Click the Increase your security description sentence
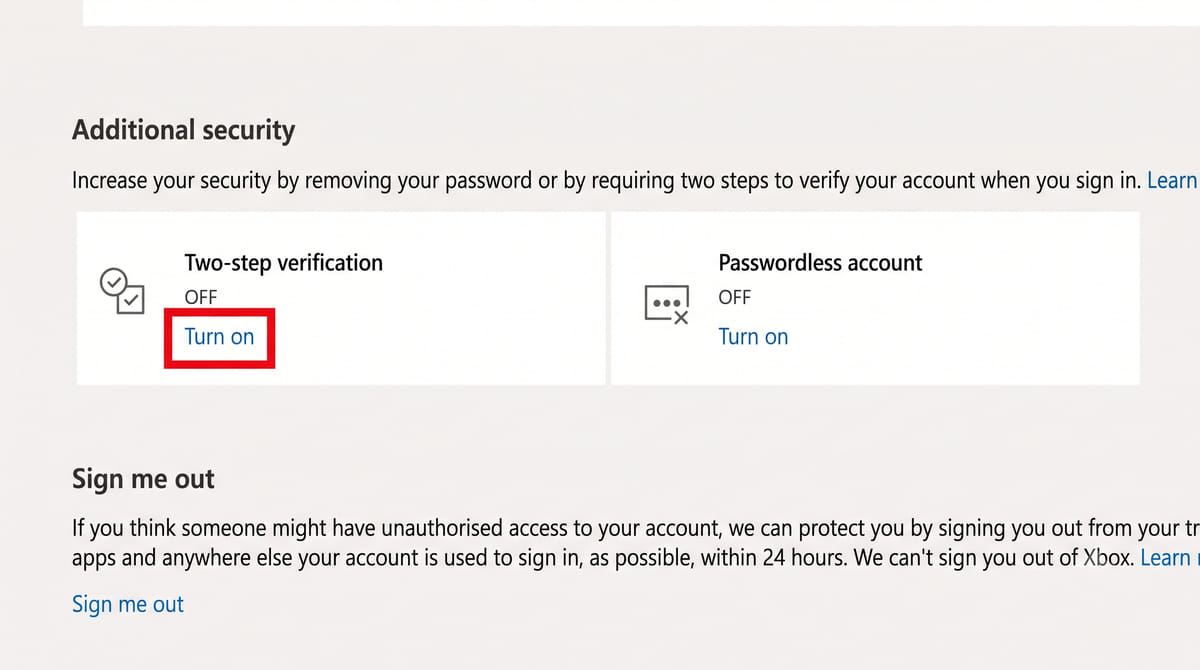The image size is (1200, 670). point(606,181)
